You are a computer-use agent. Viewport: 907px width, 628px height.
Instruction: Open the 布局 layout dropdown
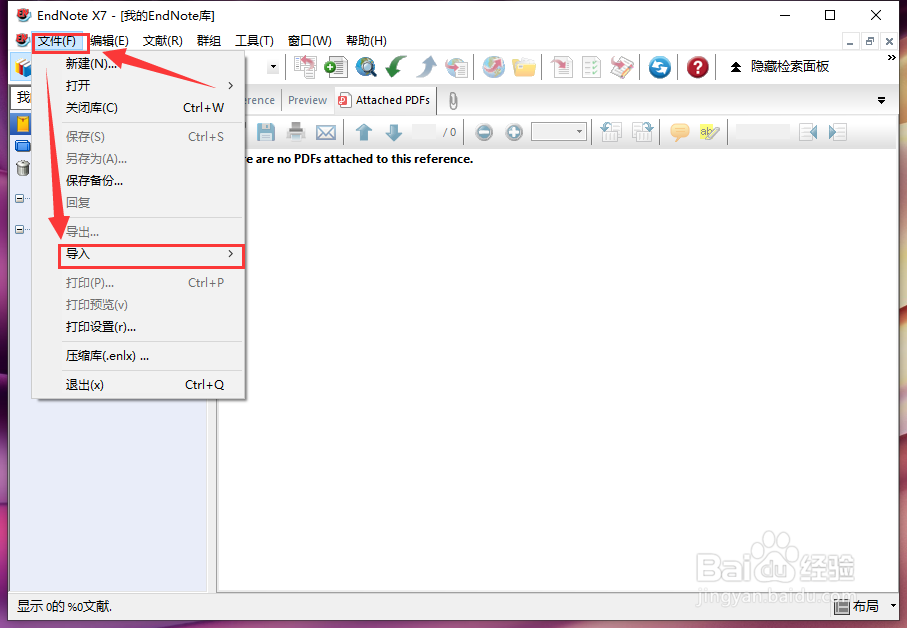coord(866,606)
